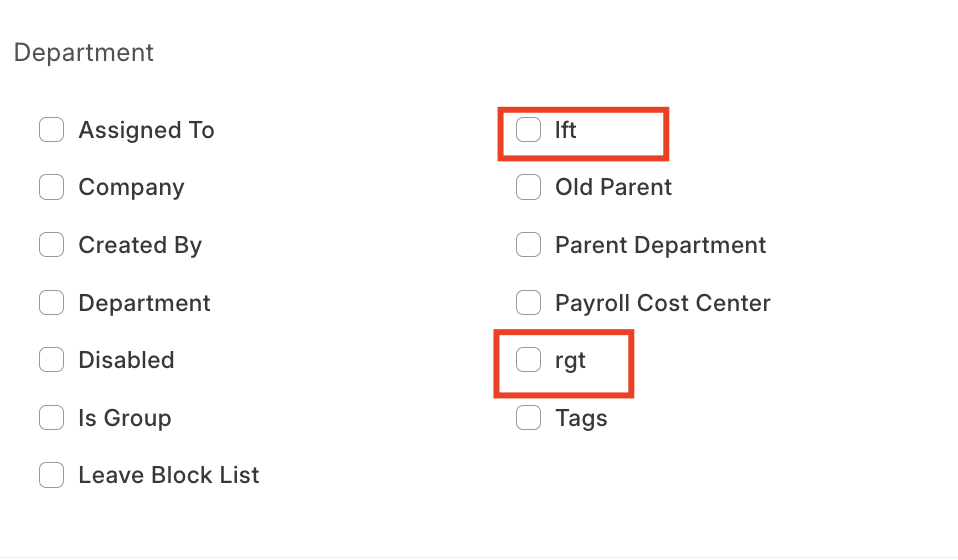Screen dimensions: 958x560
Task: Check the Is Group checkbox
Action: pyautogui.click(x=51, y=418)
